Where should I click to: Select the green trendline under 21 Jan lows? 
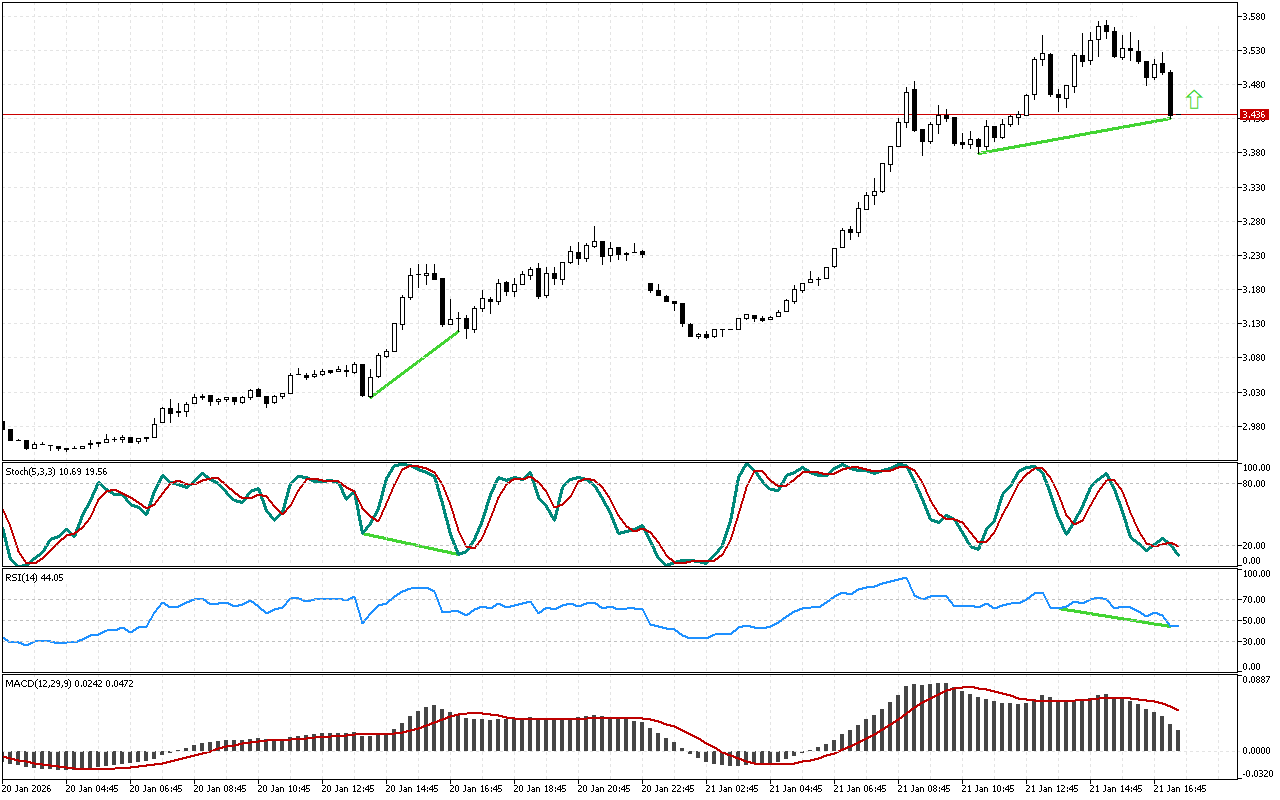click(x=1075, y=135)
